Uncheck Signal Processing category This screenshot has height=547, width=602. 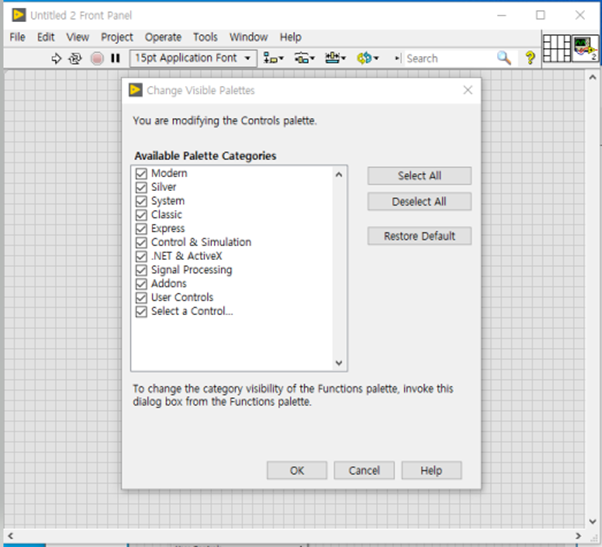tap(141, 270)
